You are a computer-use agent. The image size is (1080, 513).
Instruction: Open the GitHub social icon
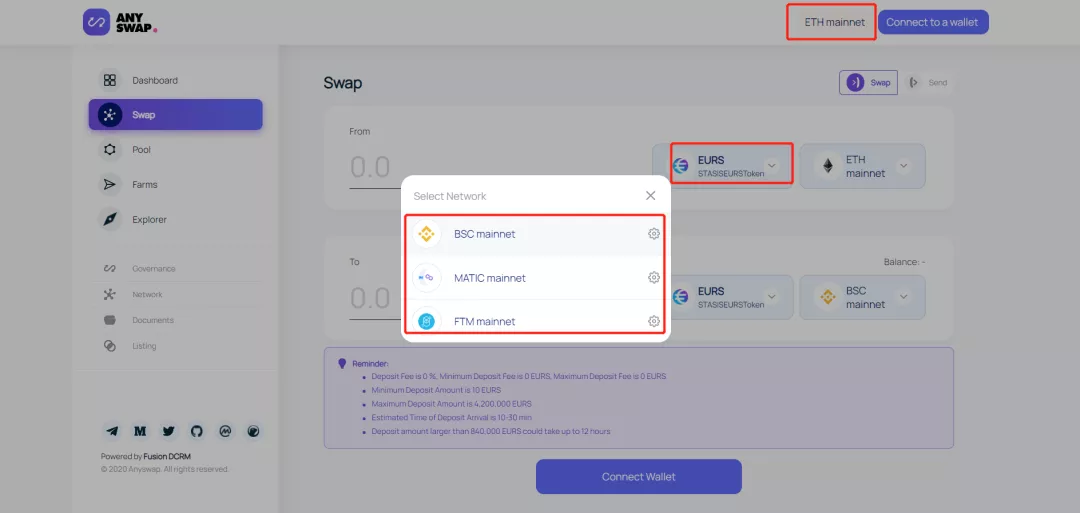point(197,432)
